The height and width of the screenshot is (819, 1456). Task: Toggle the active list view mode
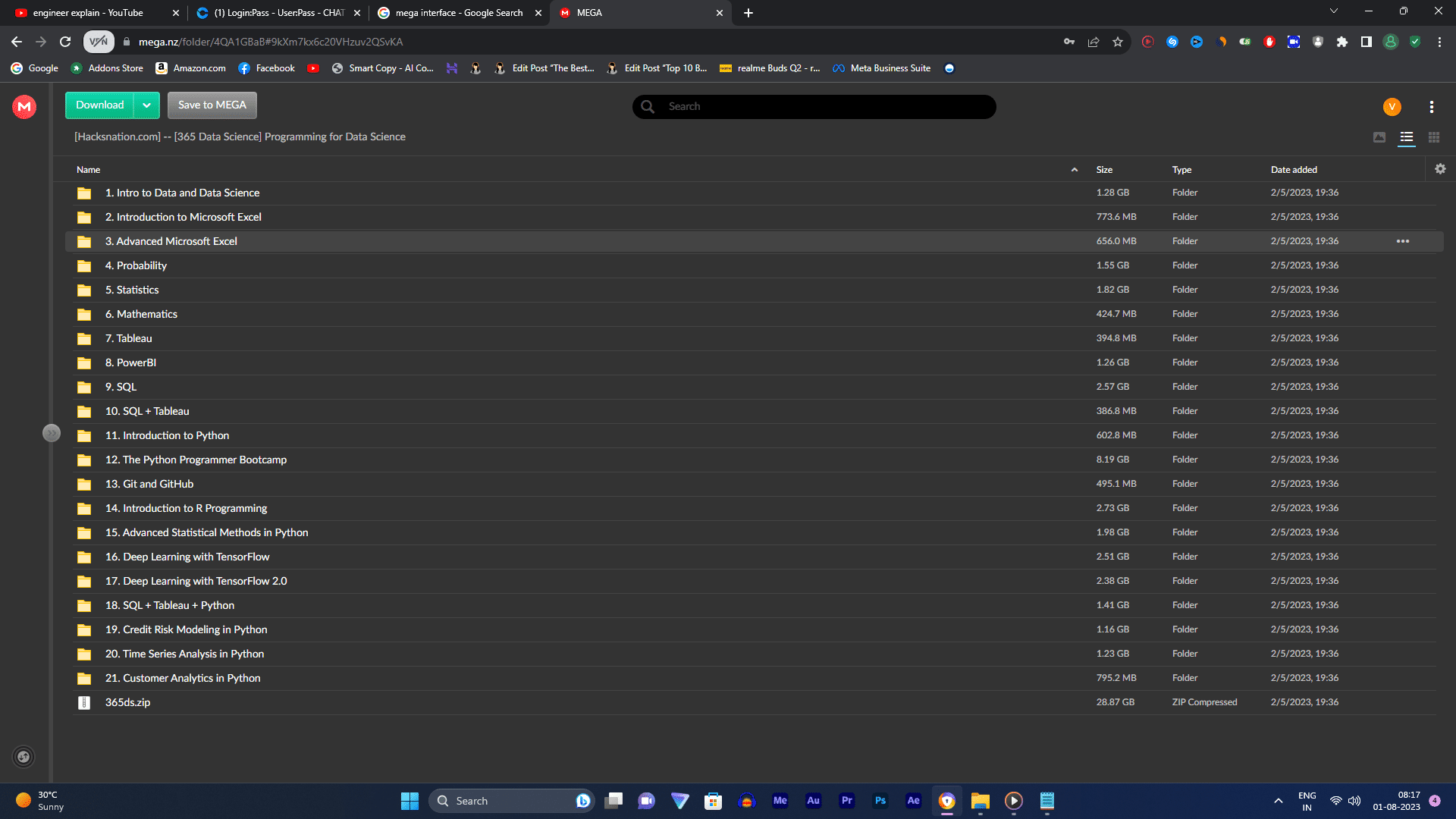tap(1407, 137)
